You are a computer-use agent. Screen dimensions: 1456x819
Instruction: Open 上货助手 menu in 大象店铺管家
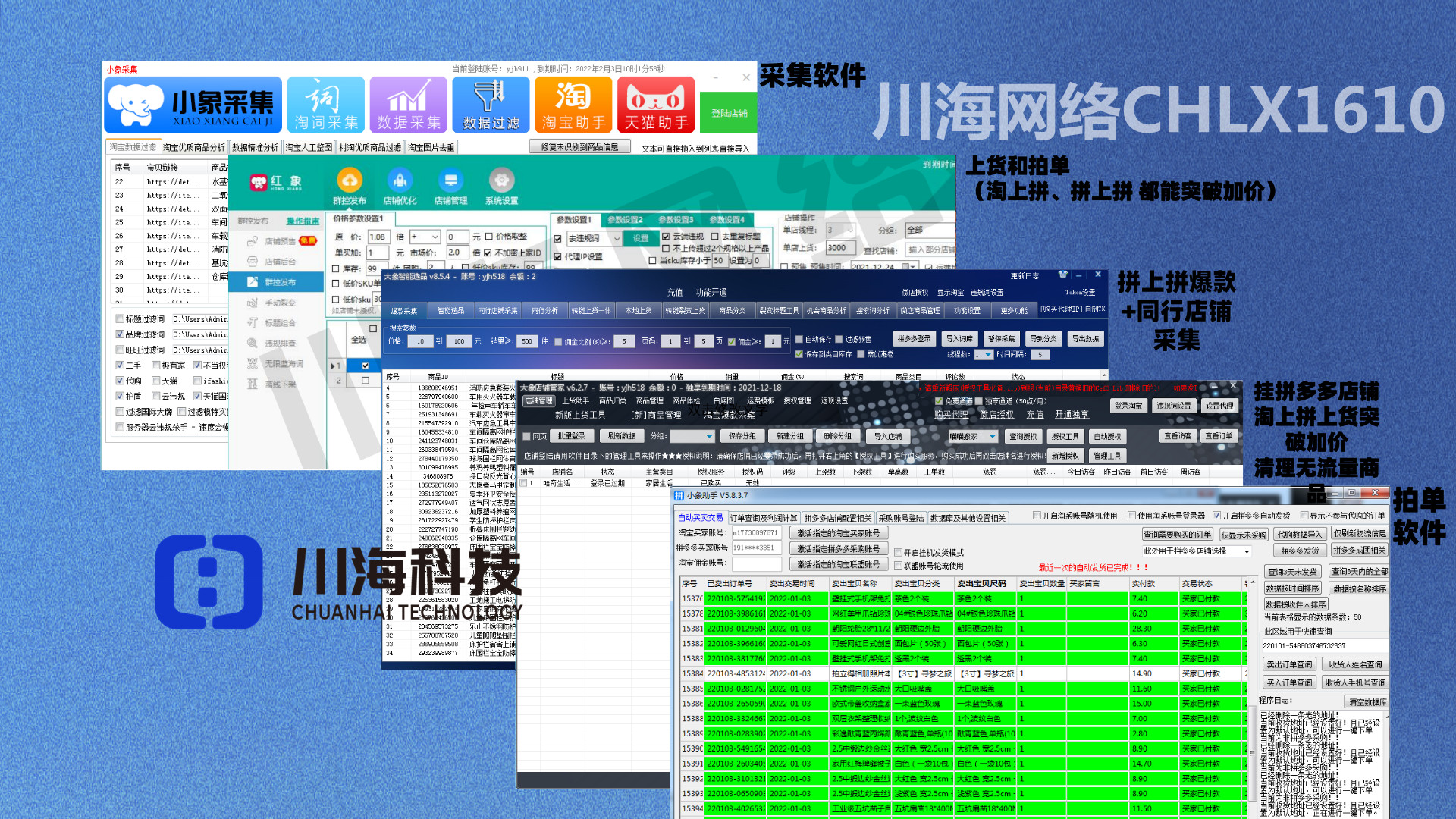coord(575,401)
